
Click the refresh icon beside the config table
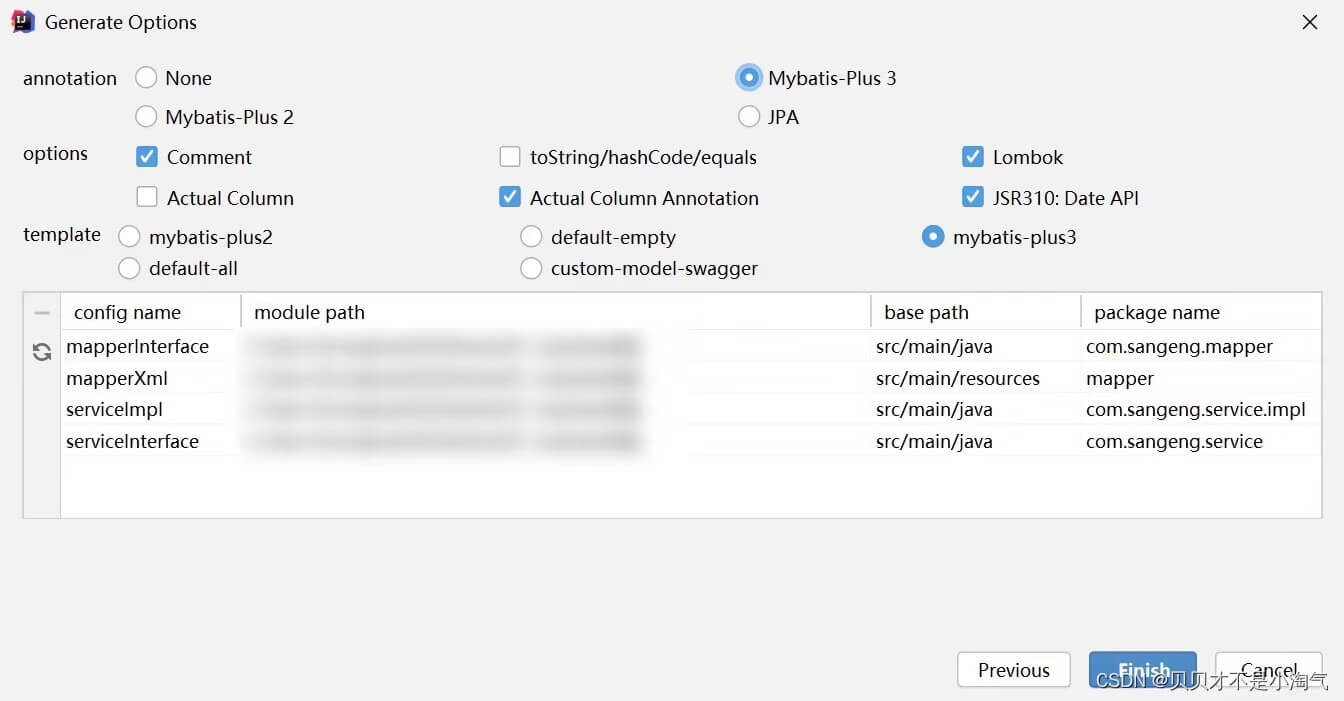pos(42,352)
